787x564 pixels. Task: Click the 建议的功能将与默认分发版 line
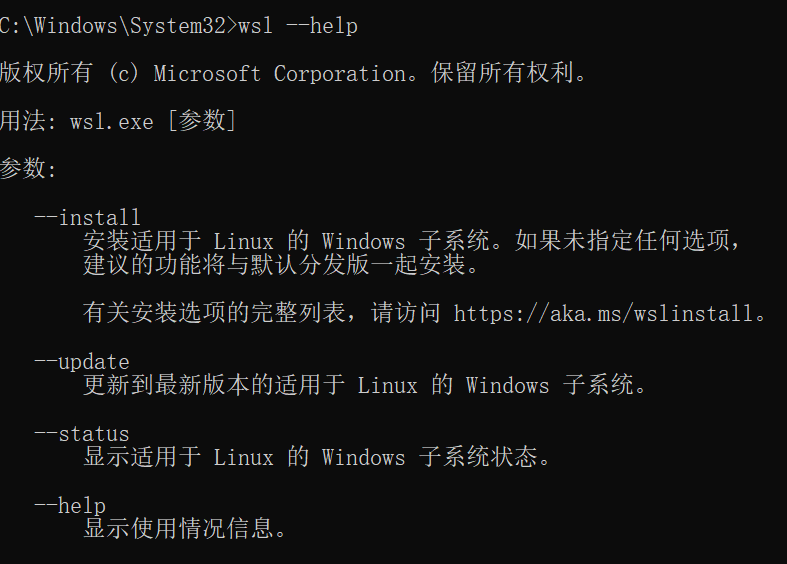[282, 264]
